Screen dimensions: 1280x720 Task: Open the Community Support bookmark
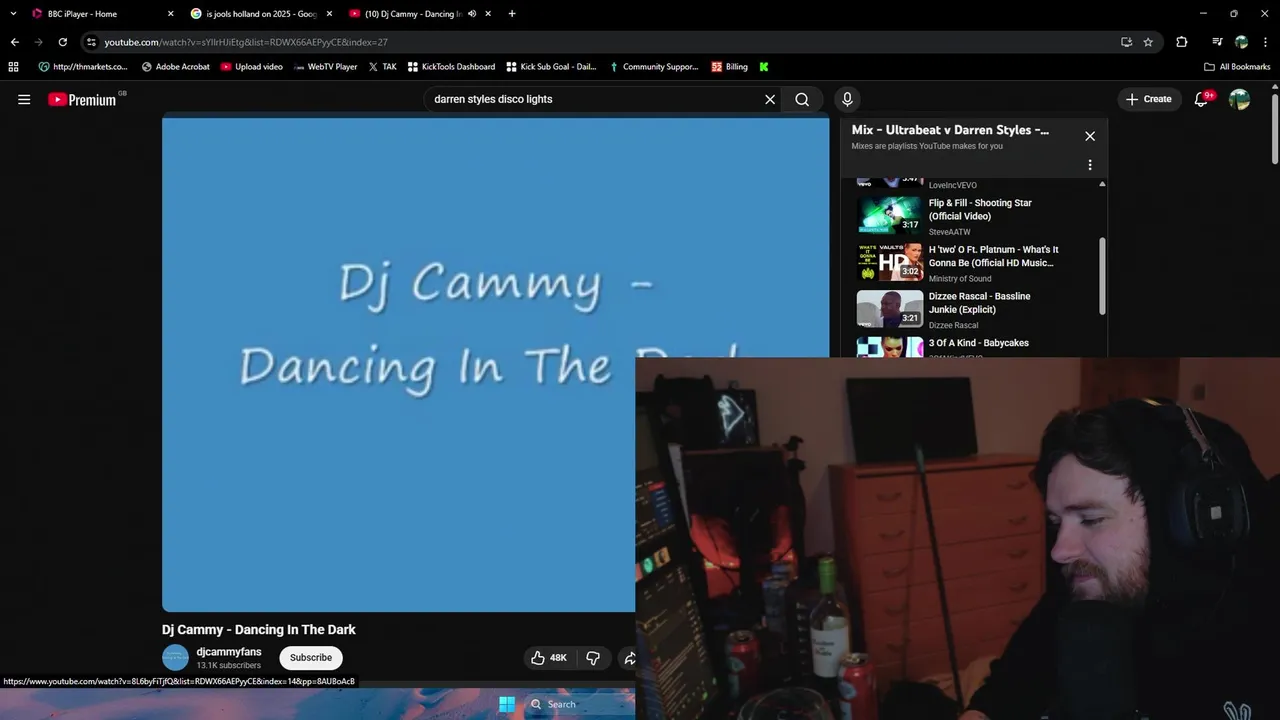pos(654,67)
